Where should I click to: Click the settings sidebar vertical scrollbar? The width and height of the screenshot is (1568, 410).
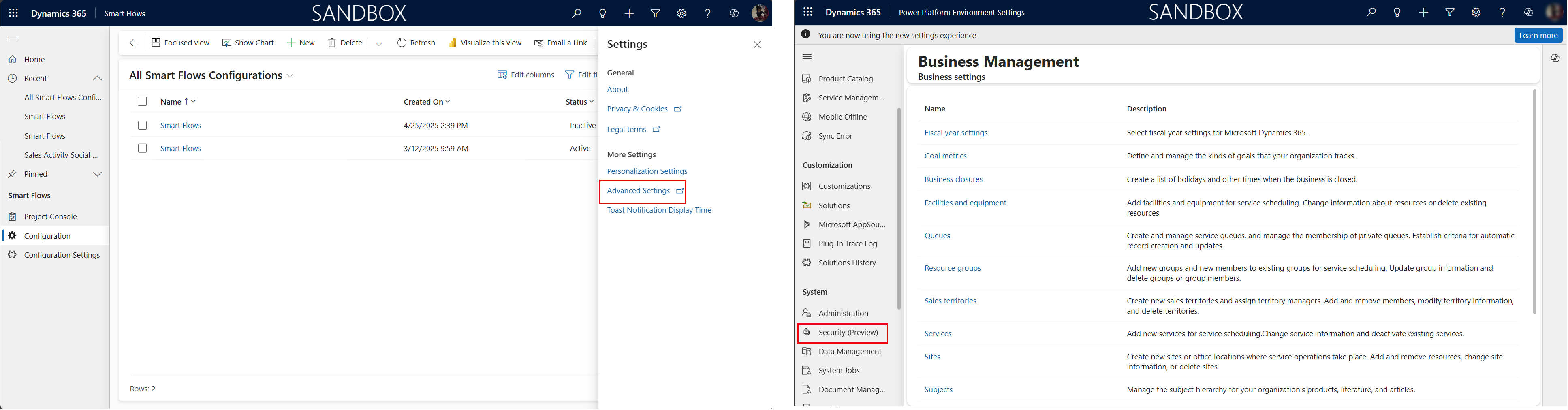click(899, 209)
